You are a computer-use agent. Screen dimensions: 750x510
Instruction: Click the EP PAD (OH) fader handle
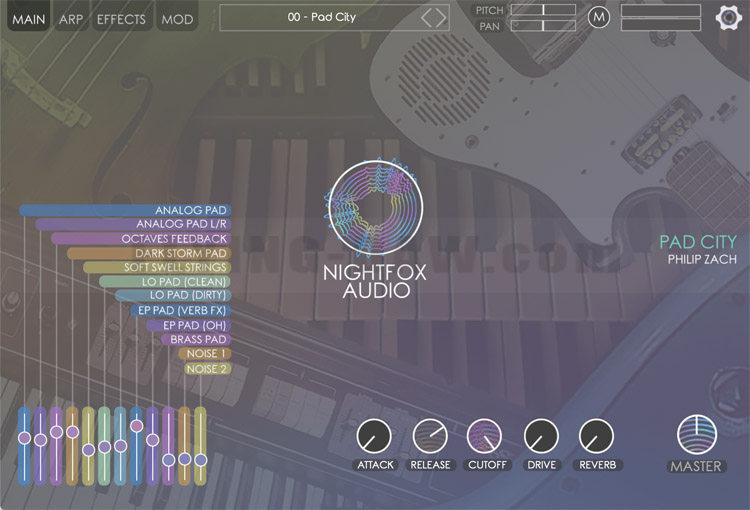(153, 440)
